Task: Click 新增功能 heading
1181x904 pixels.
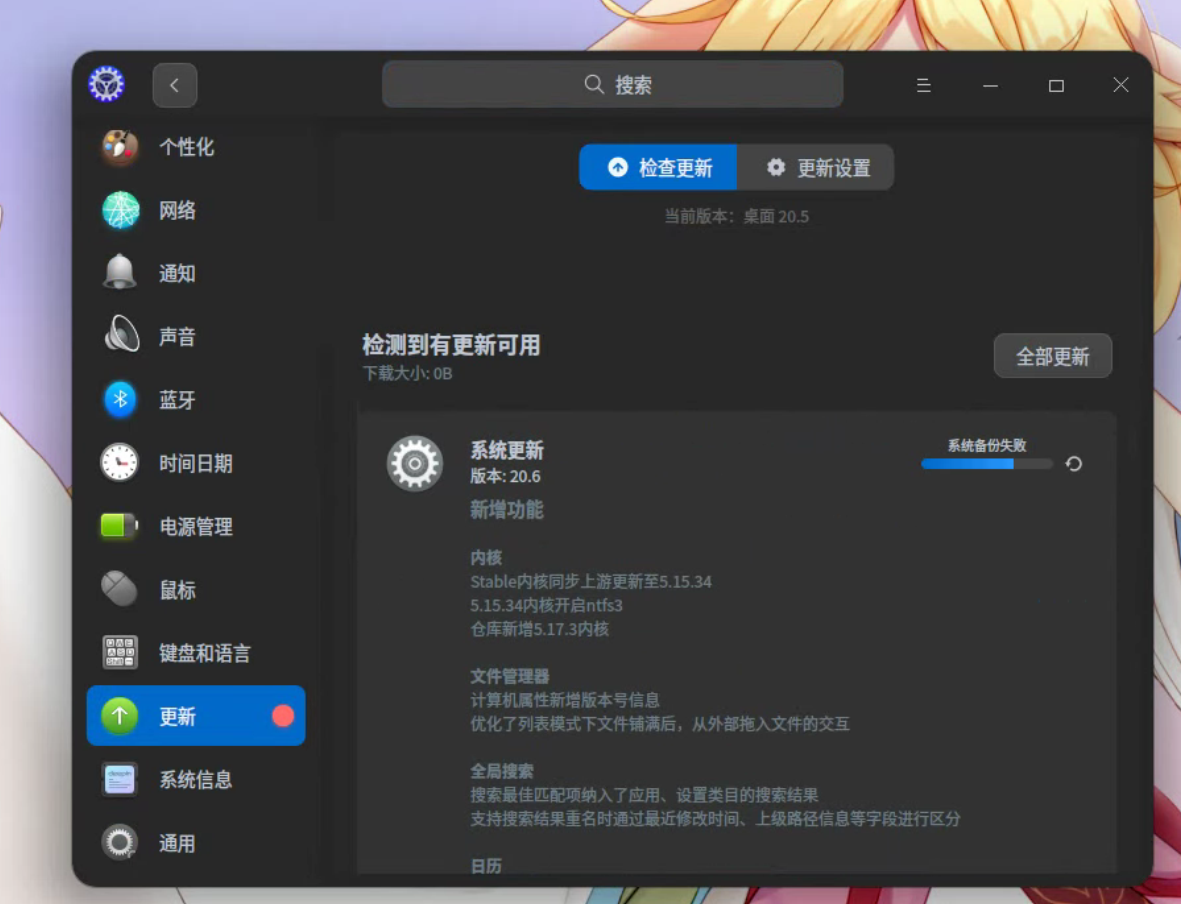Action: 507,510
